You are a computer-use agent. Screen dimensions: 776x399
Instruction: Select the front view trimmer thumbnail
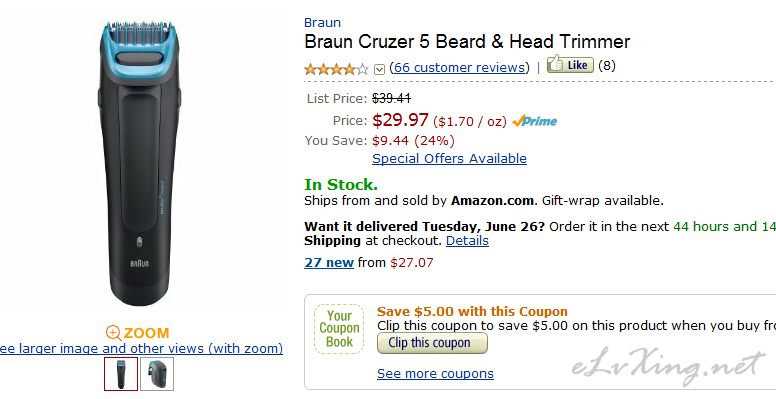pos(121,374)
